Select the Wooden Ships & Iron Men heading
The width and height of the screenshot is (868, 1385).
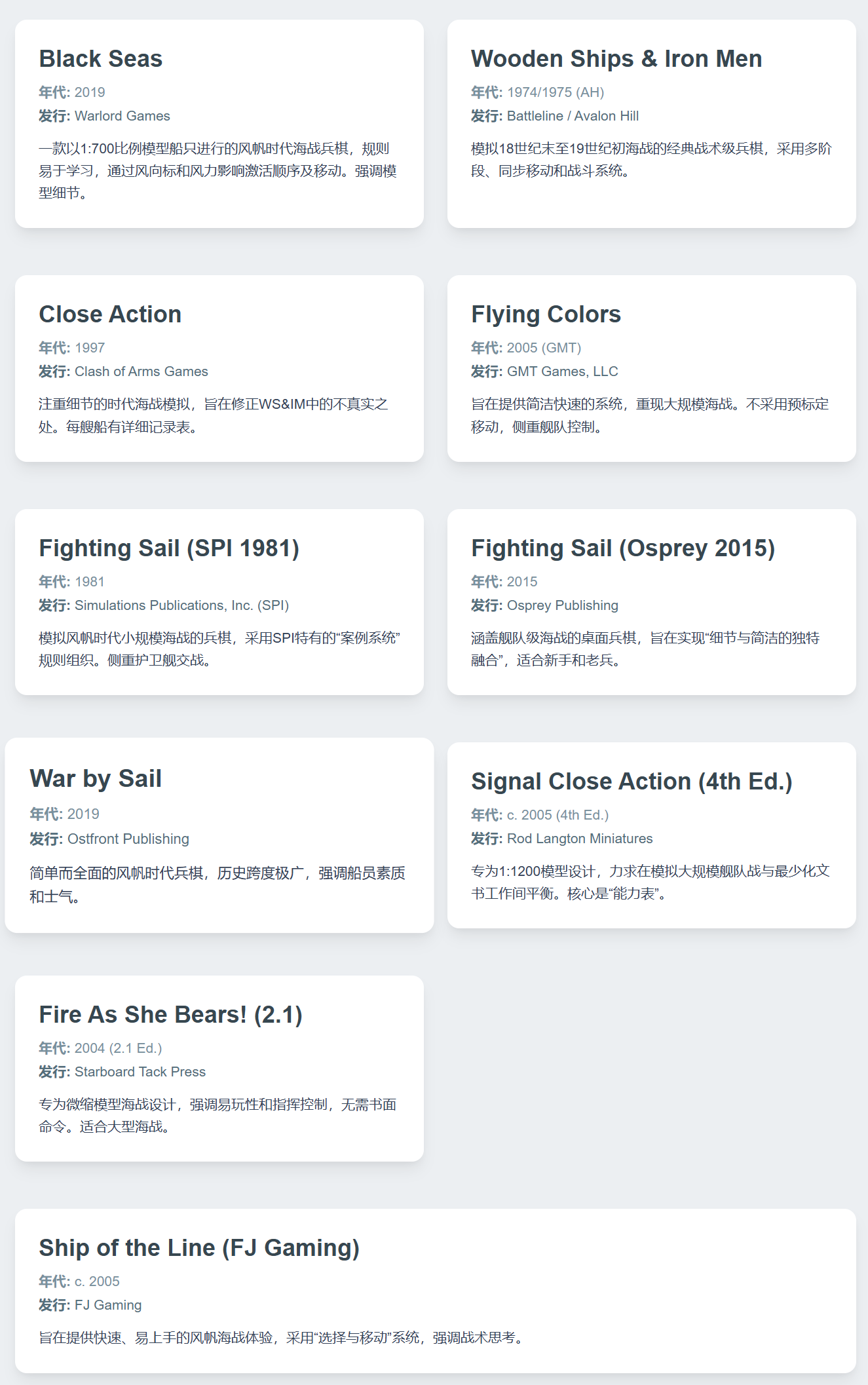pyautogui.click(x=616, y=59)
